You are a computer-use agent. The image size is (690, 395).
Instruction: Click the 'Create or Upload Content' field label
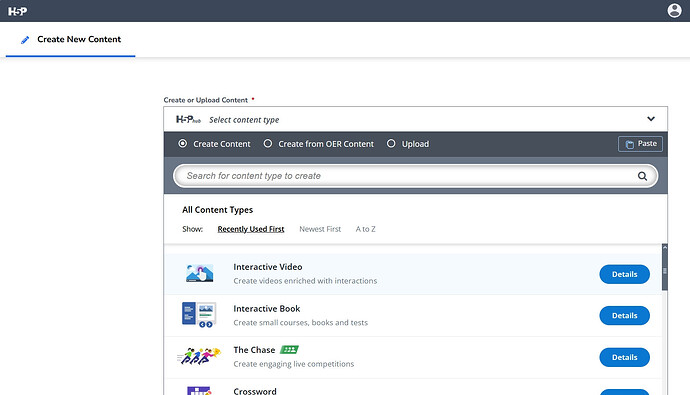pos(206,100)
